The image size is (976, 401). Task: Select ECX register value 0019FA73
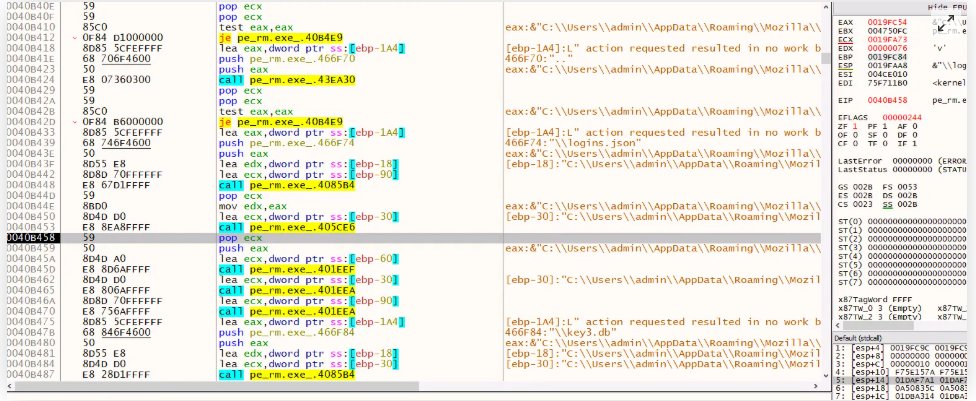point(887,39)
